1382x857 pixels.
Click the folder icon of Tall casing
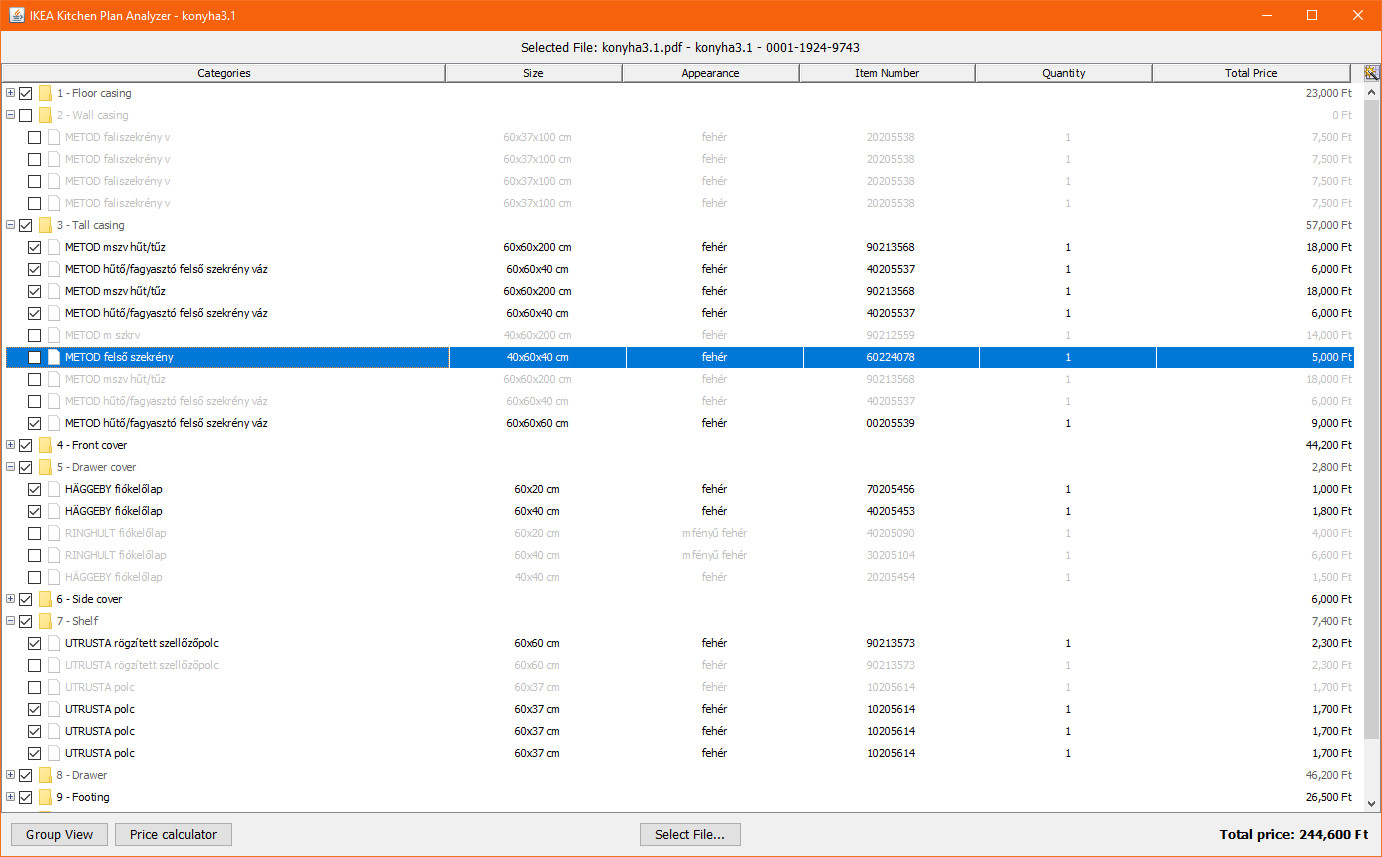coord(45,225)
